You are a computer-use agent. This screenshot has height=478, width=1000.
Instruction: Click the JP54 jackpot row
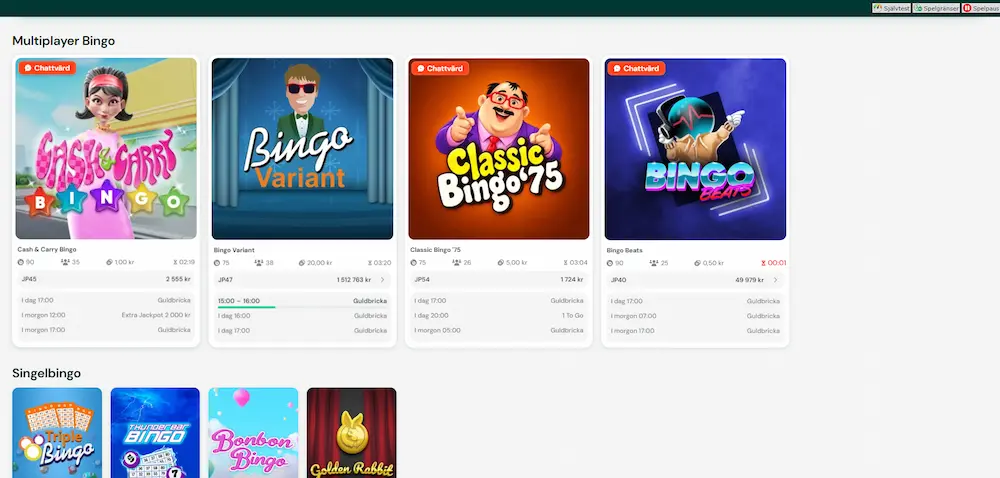(499, 280)
